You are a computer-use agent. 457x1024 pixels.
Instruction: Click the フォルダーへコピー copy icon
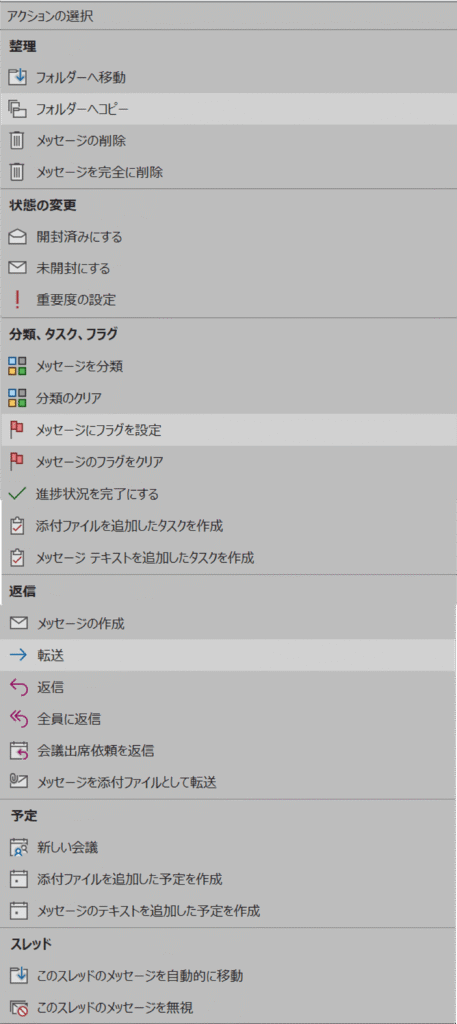click(18, 109)
